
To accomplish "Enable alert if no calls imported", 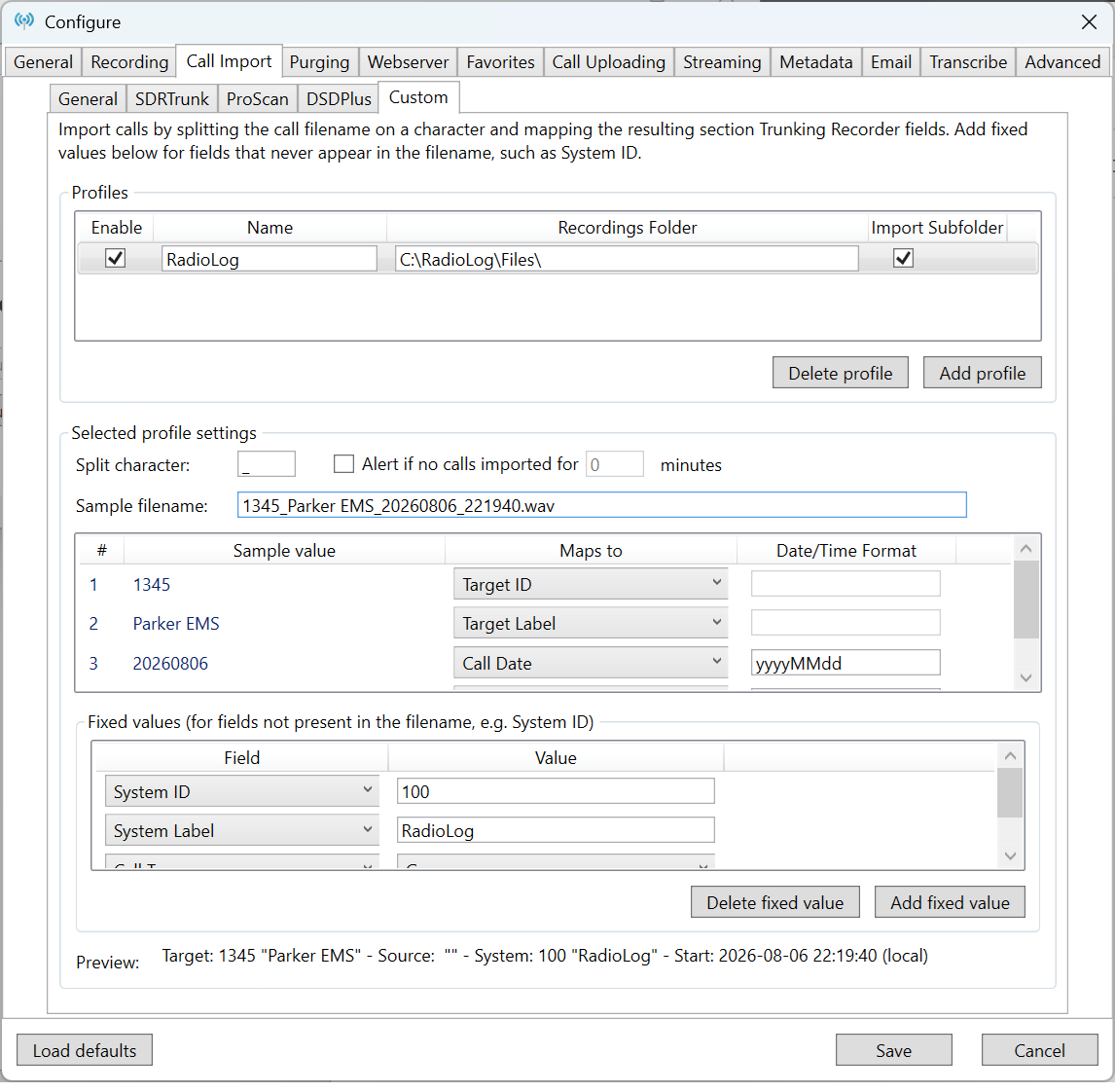I will (343, 464).
